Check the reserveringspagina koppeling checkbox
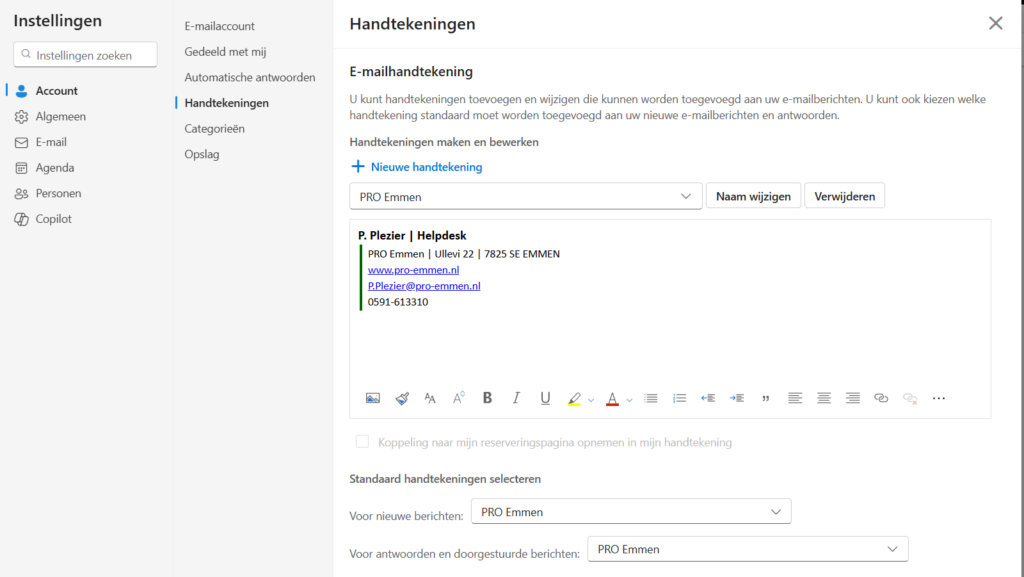Viewport: 1024px width, 577px height. (x=362, y=442)
